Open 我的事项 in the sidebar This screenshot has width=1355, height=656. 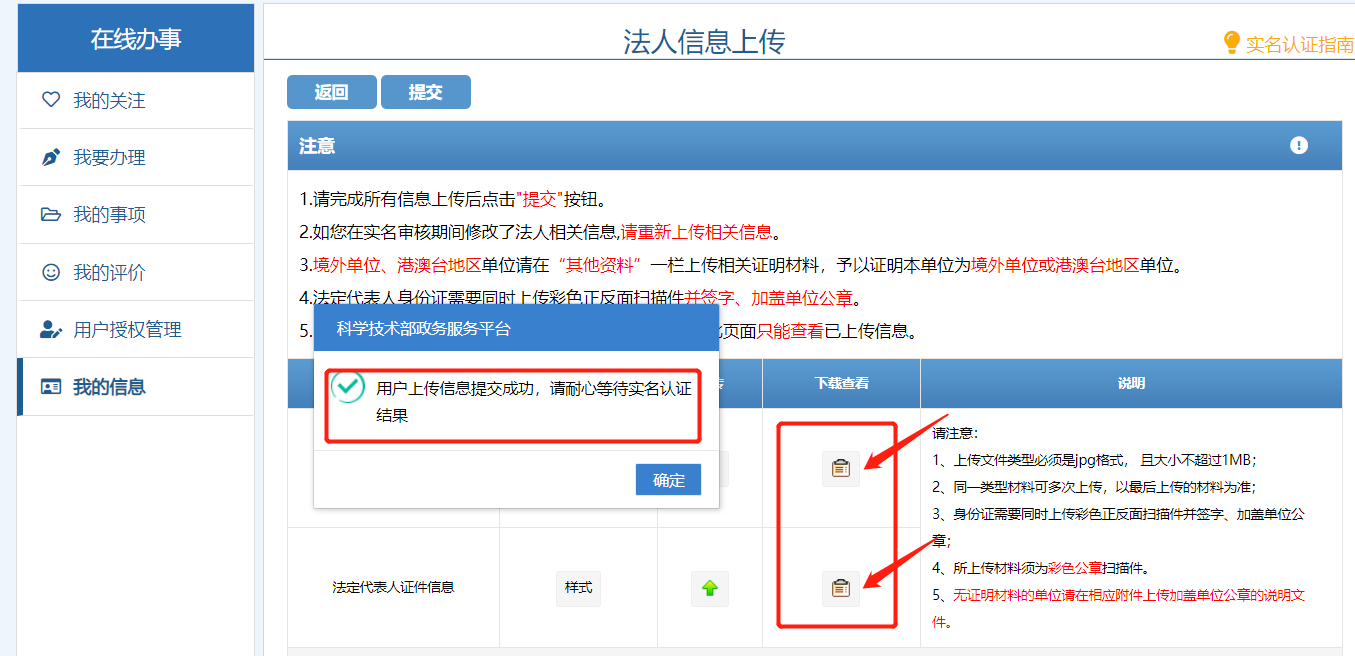(110, 215)
